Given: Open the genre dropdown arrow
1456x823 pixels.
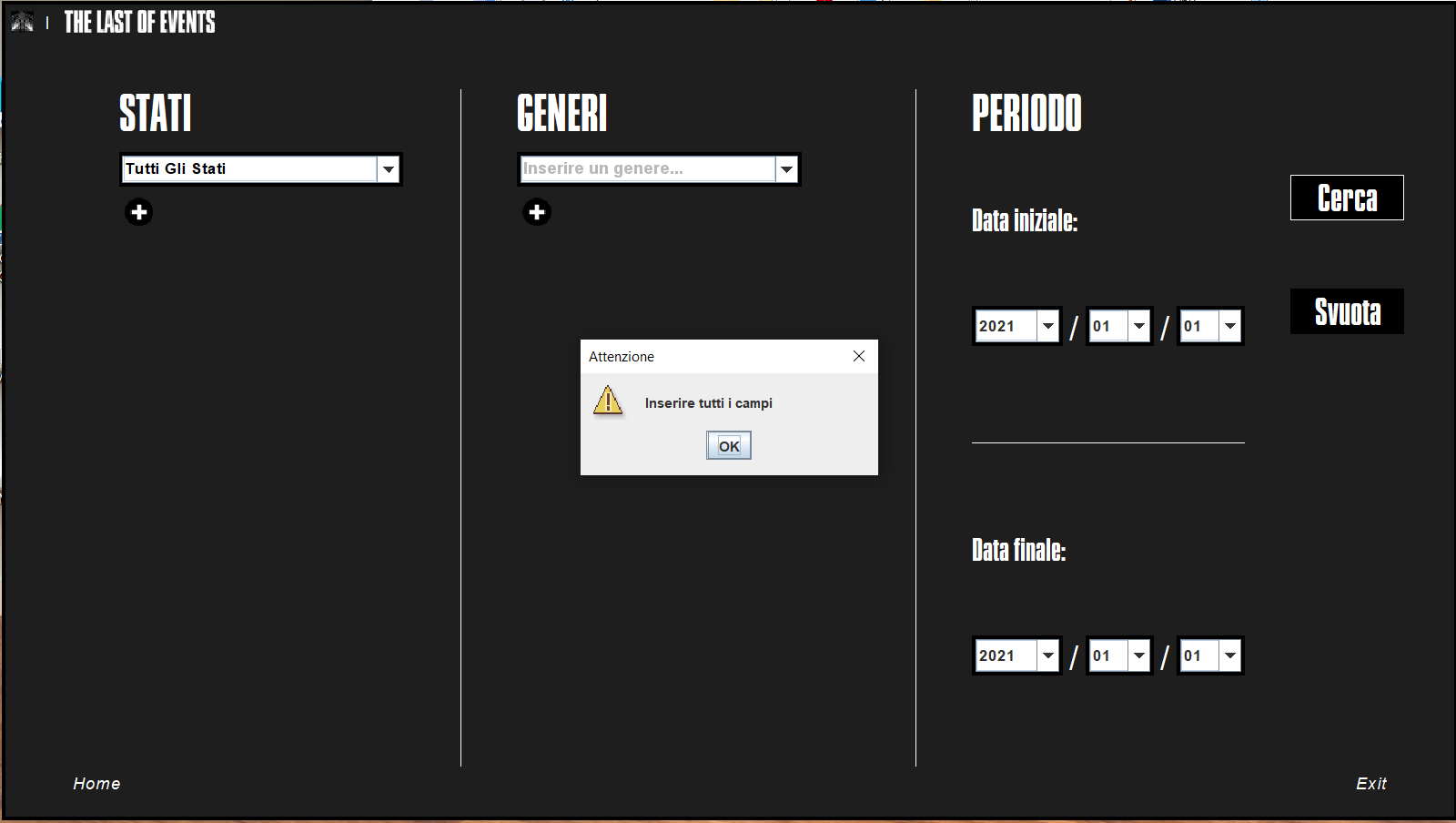Looking at the screenshot, I should tap(787, 169).
